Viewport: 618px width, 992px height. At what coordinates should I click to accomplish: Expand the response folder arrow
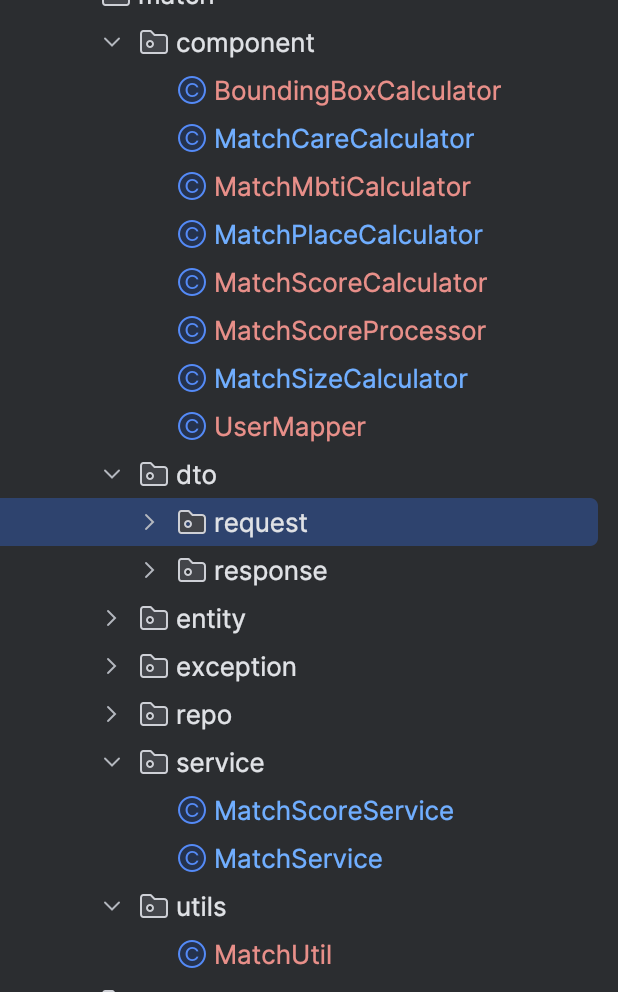150,571
